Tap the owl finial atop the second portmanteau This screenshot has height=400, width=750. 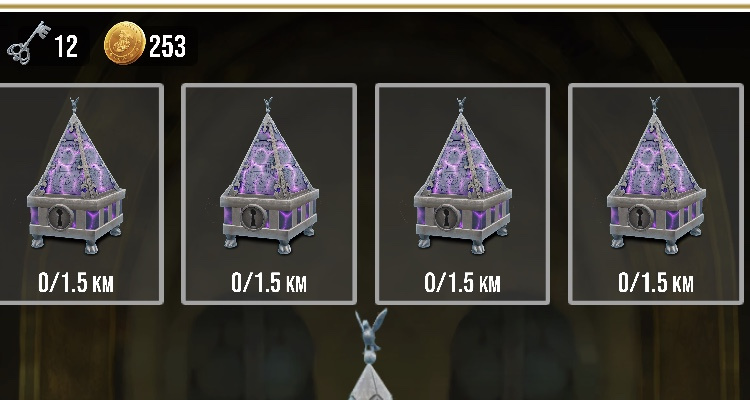(268, 105)
